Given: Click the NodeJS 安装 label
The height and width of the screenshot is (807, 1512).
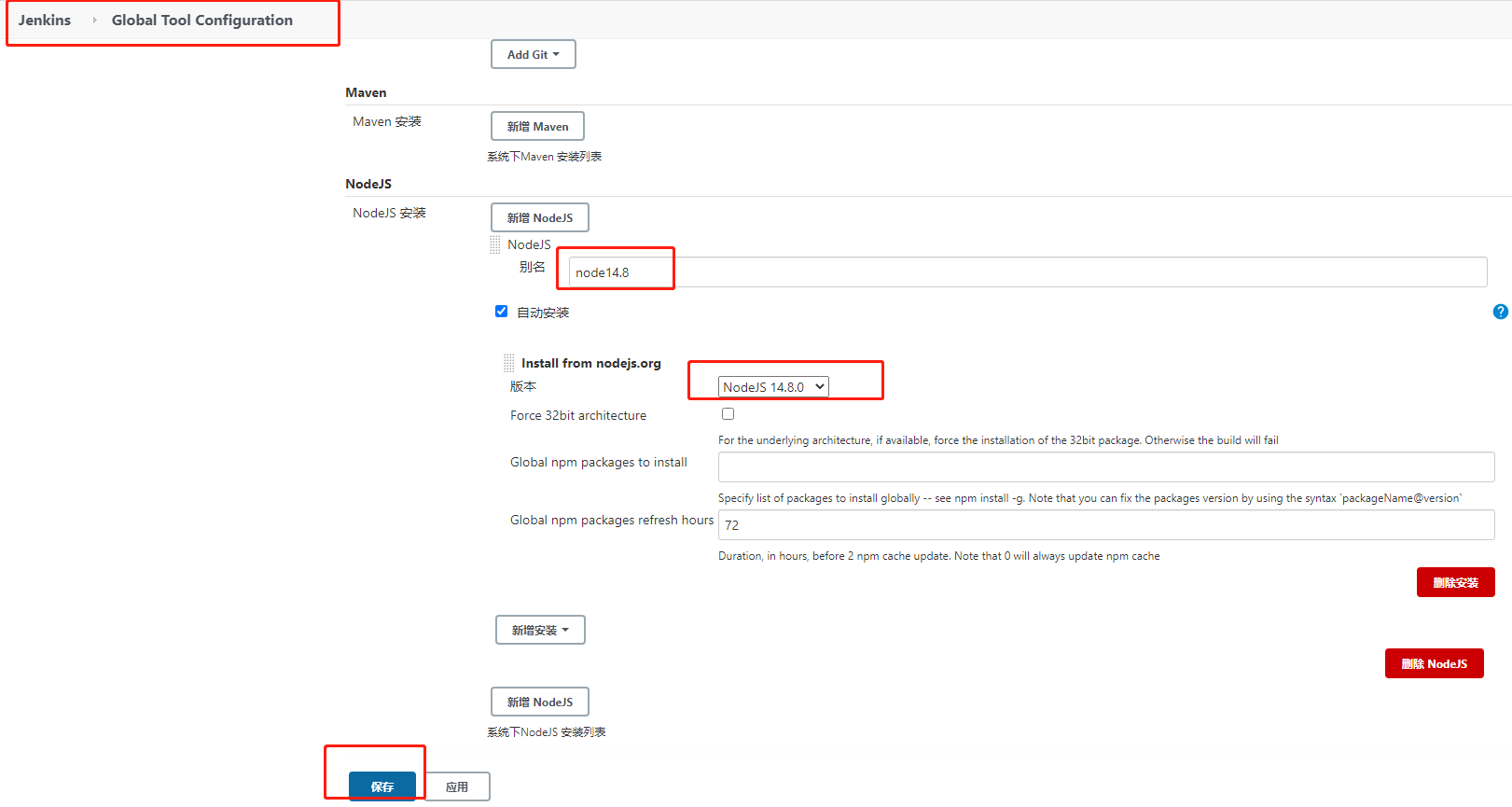Looking at the screenshot, I should click(x=389, y=213).
